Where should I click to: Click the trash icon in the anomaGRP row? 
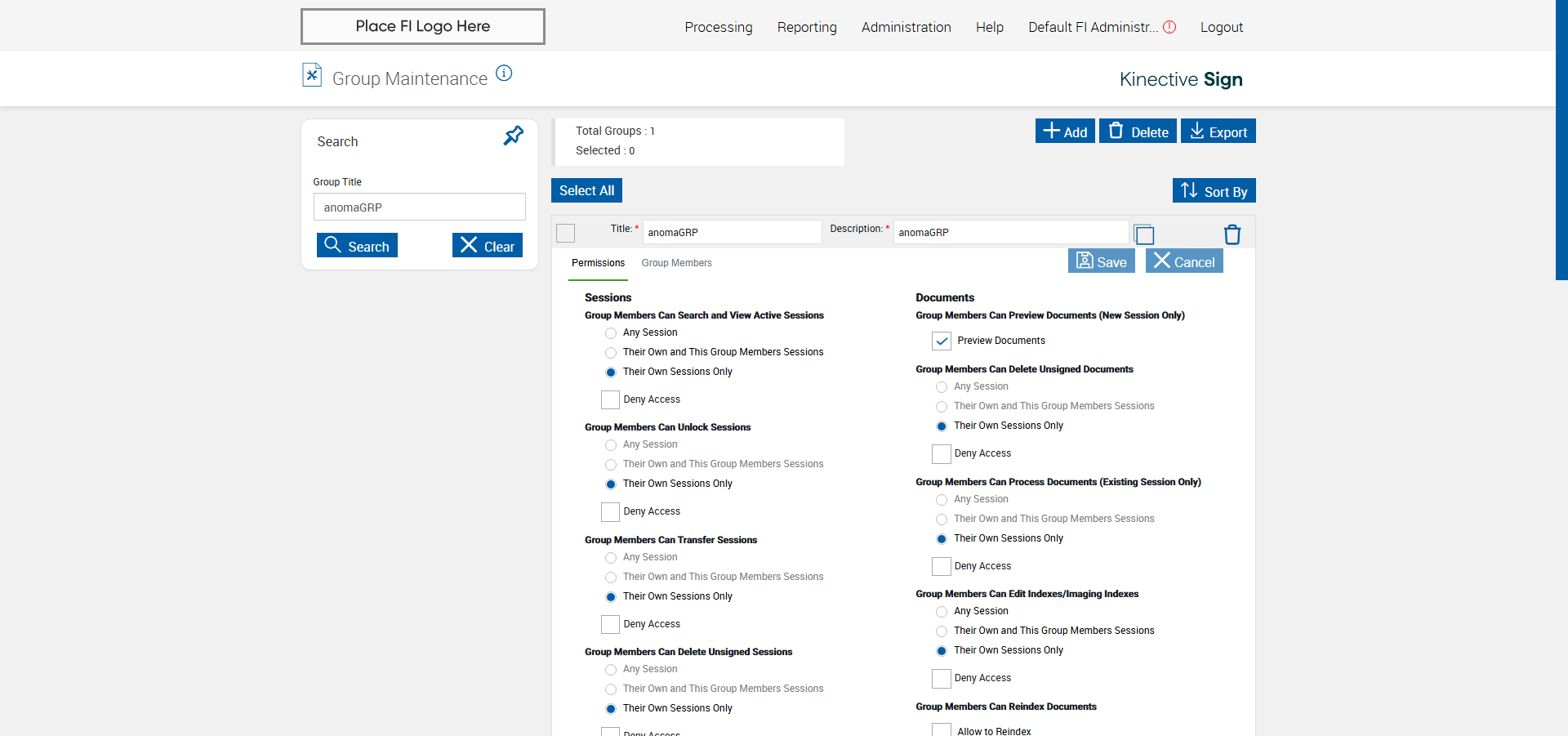click(x=1232, y=235)
